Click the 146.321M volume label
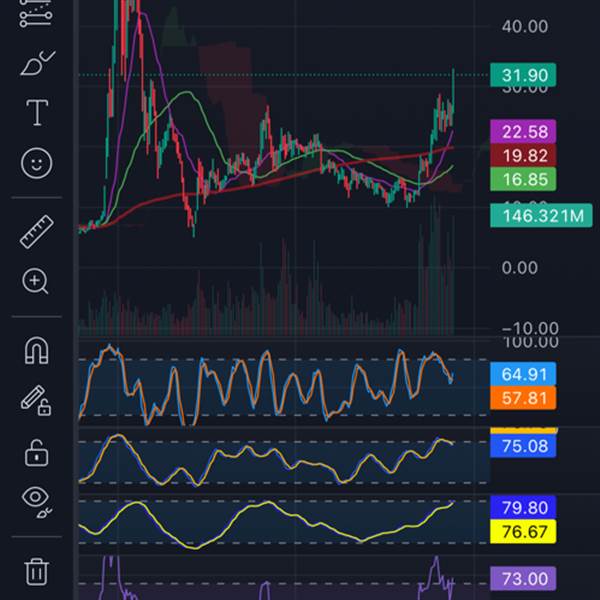 click(541, 215)
